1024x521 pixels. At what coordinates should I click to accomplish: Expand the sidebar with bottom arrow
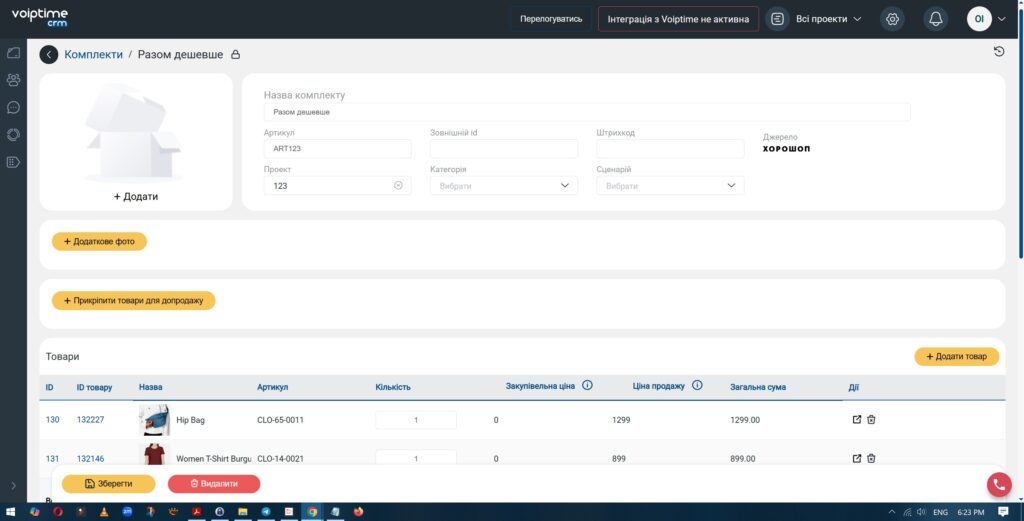coord(13,486)
